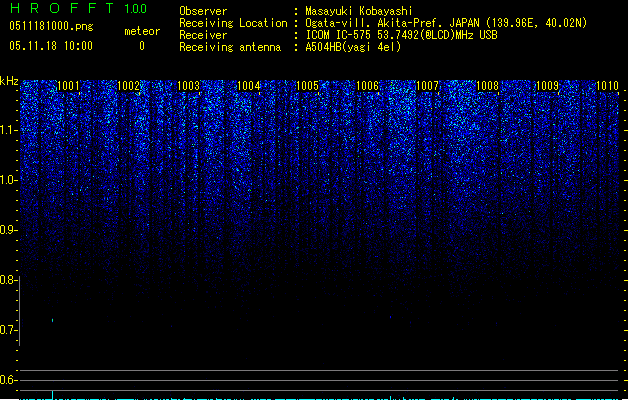Click the 0.6 kHz axis label

point(8,380)
